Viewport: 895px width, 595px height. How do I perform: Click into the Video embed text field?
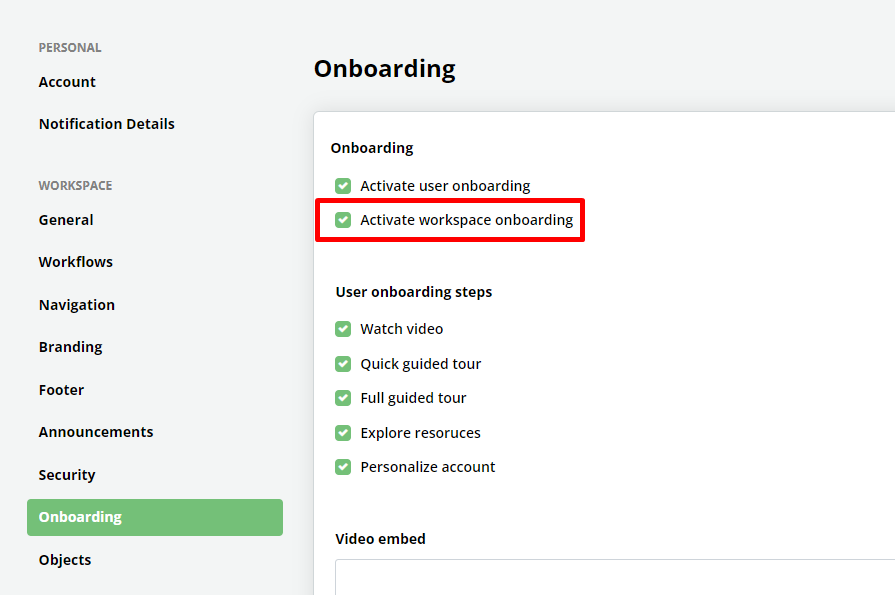615,577
